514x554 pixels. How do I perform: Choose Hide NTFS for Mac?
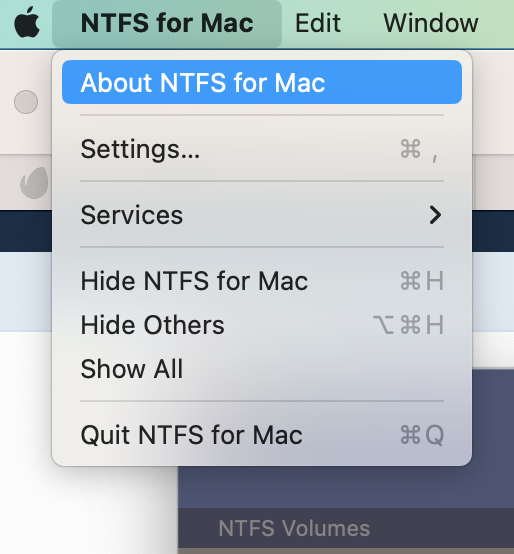pos(262,281)
